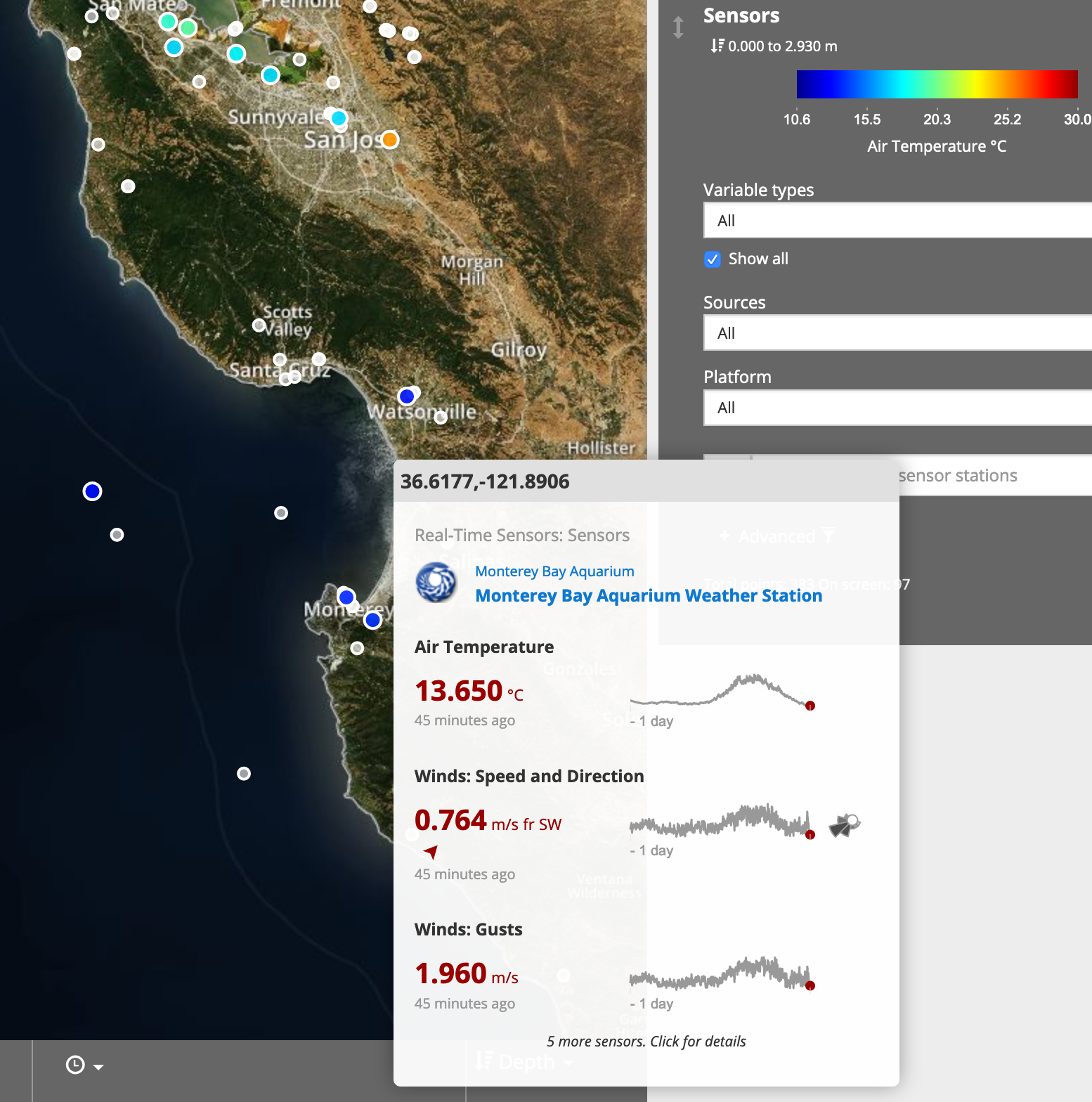Click the panel resize arrows icon

pyautogui.click(x=678, y=27)
